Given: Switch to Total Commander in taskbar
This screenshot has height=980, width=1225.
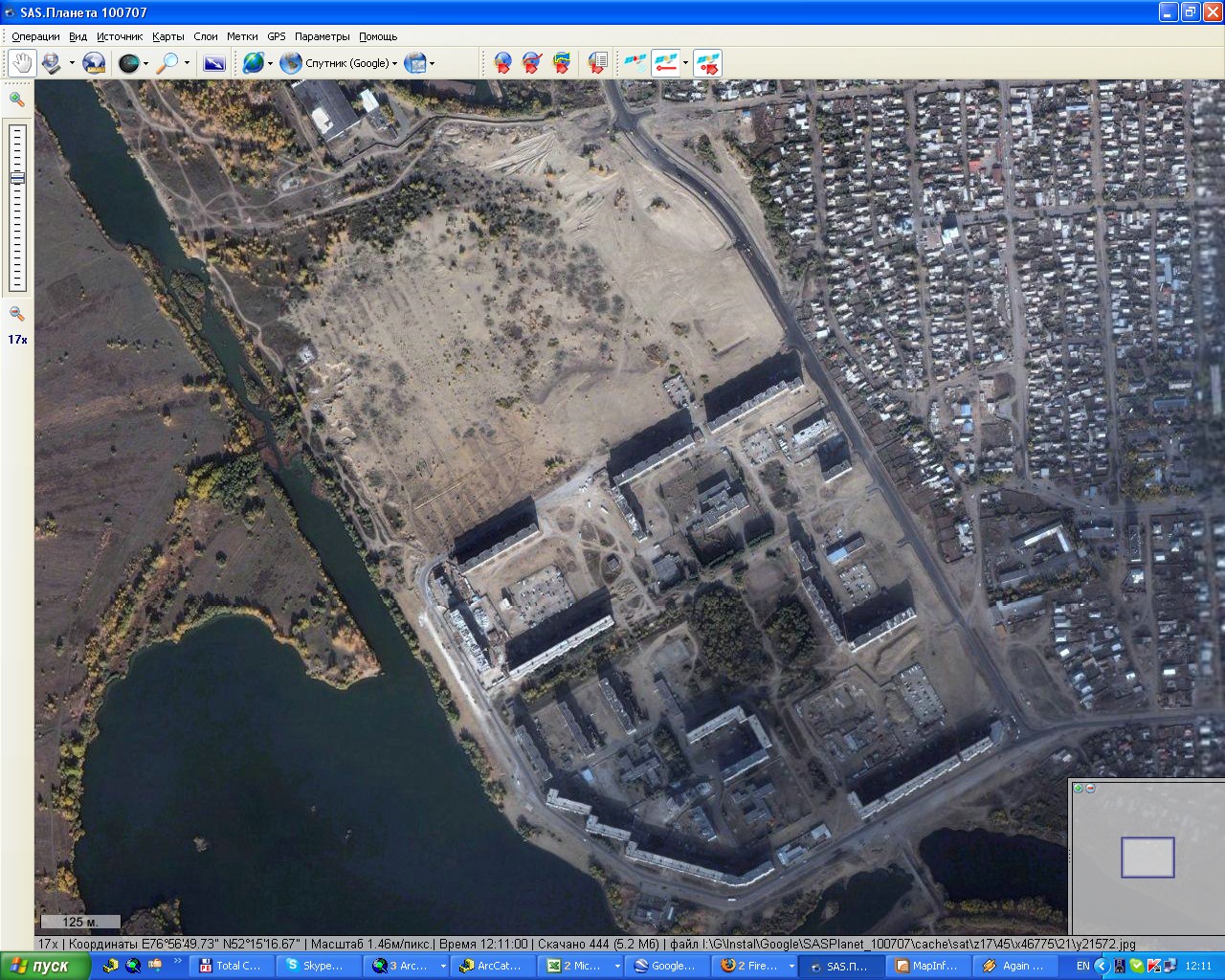Looking at the screenshot, I should pos(230,966).
